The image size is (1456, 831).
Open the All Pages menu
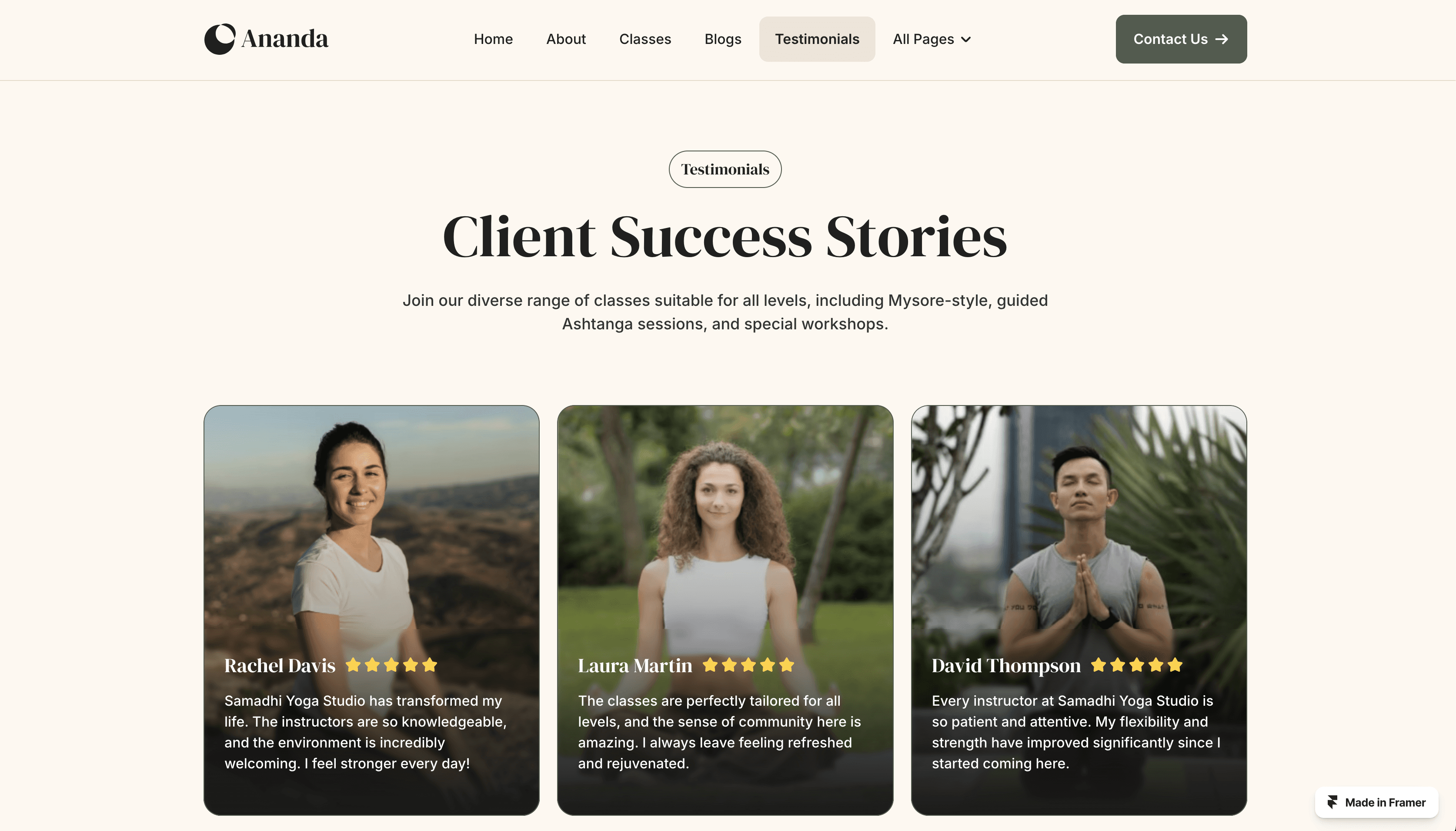[932, 40]
